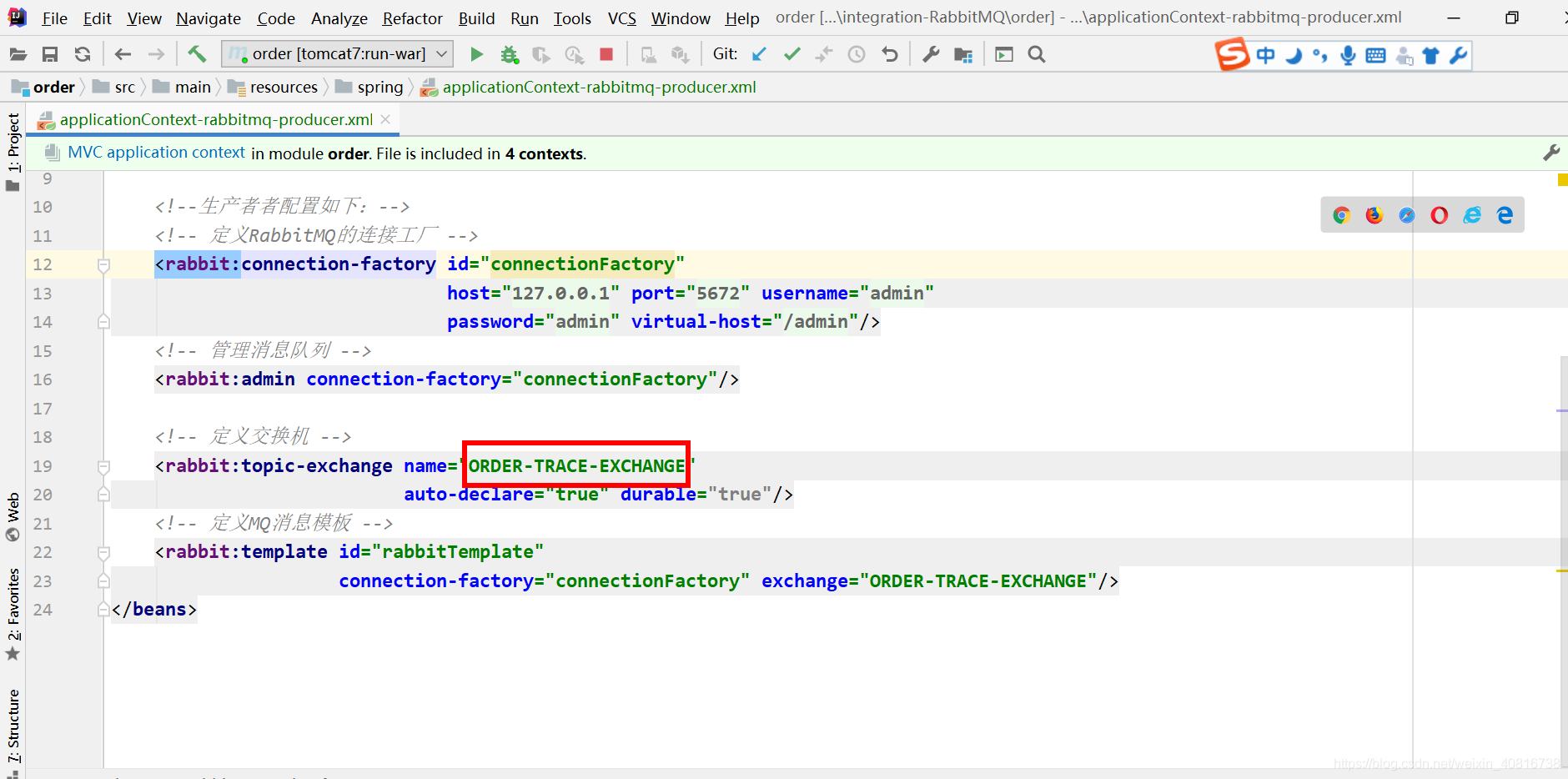Open file in Safari browser
The width and height of the screenshot is (1568, 779).
click(1406, 215)
